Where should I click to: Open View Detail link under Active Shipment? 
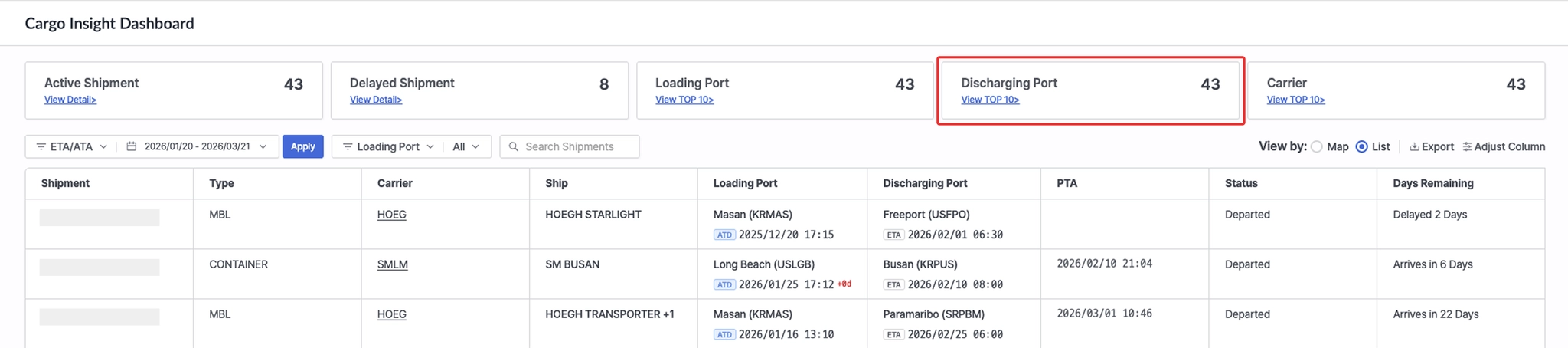tap(70, 100)
